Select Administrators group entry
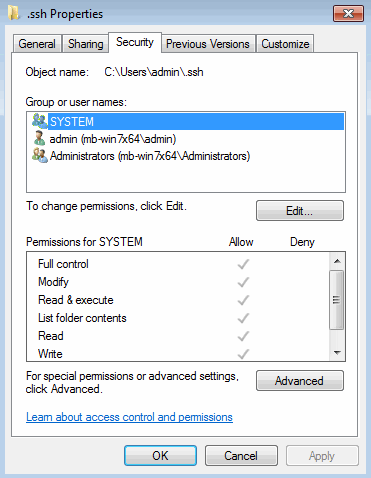 click(150, 156)
